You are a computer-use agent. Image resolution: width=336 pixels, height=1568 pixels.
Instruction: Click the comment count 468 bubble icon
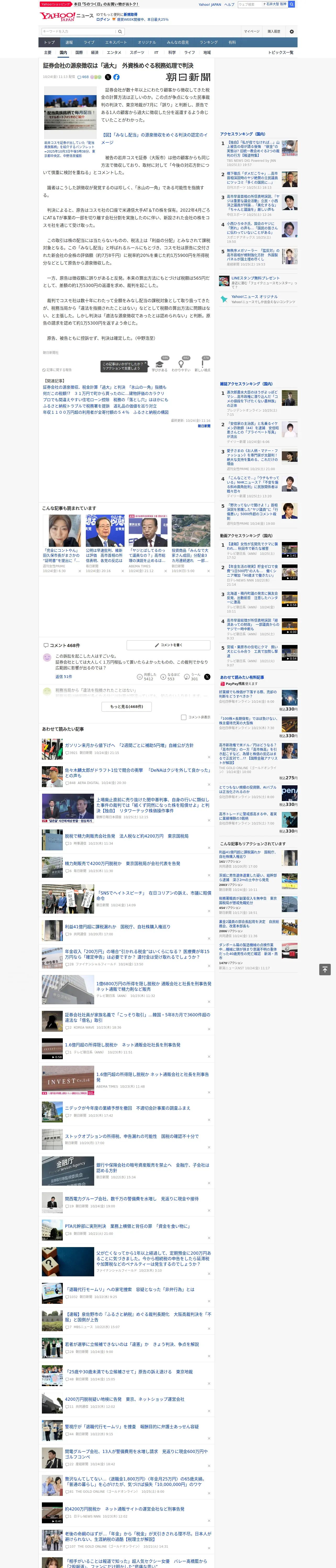[x=83, y=77]
